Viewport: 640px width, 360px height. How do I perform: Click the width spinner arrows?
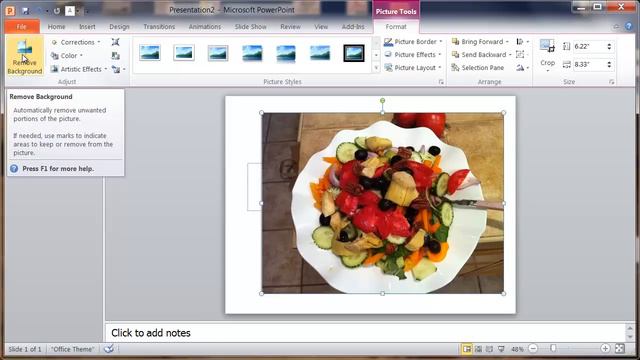609,64
